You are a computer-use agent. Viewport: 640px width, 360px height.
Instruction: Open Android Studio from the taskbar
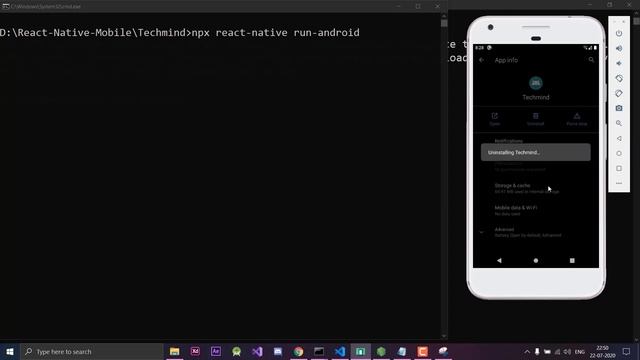(x=236, y=351)
